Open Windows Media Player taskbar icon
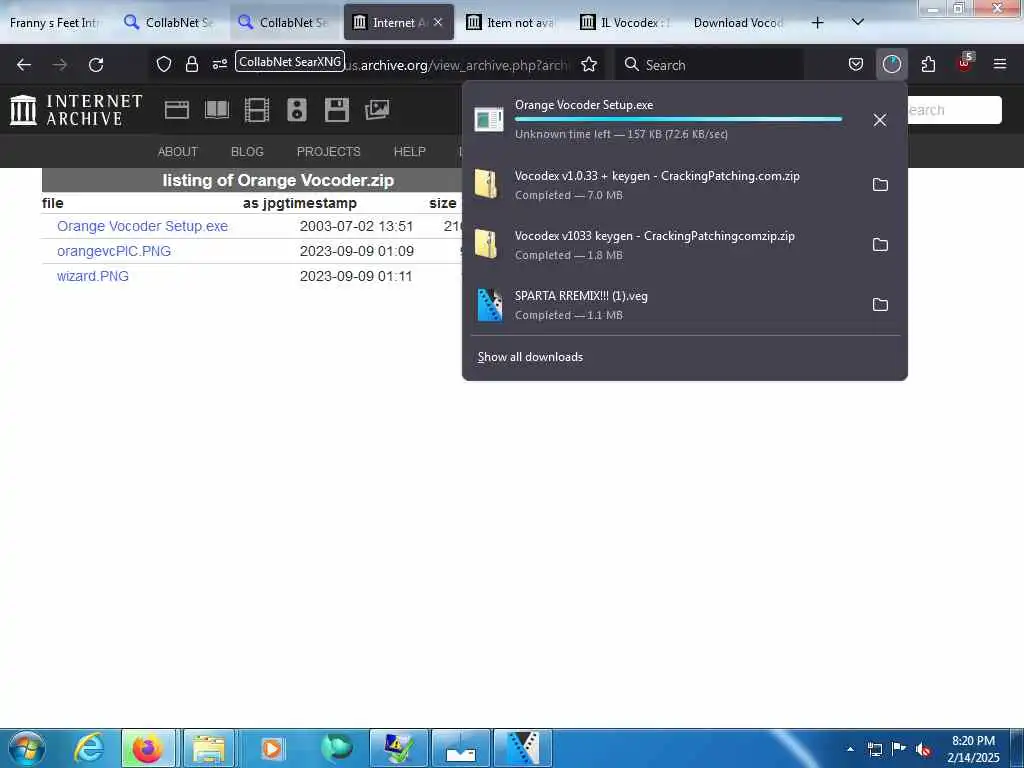This screenshot has height=768, width=1024. coord(272,748)
